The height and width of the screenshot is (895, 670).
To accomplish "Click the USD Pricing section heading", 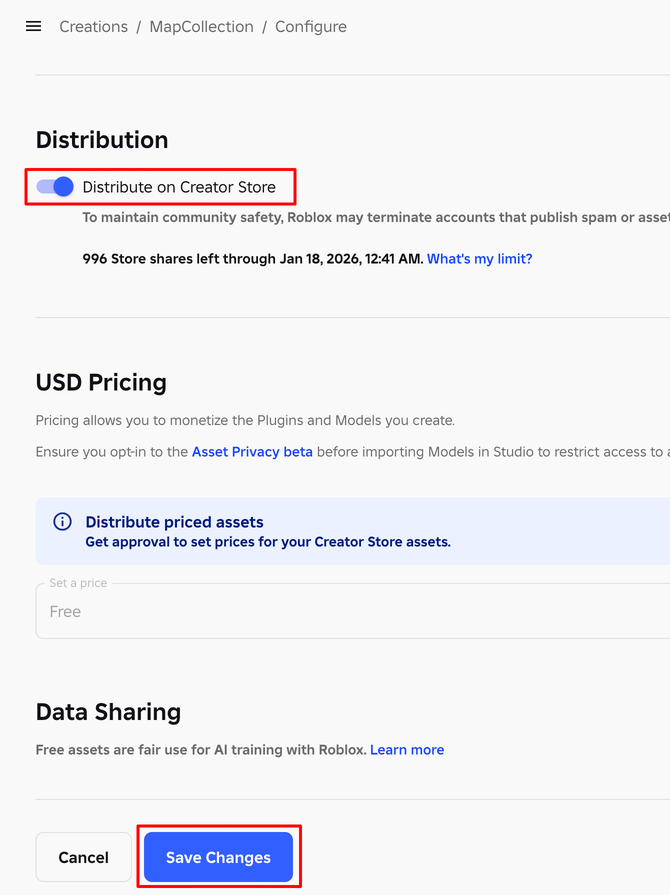I will [x=101, y=382].
